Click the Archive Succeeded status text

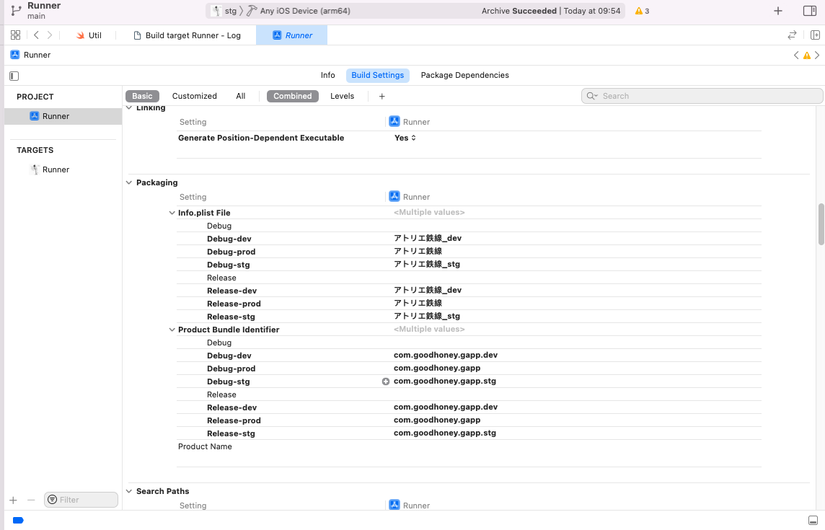pyautogui.click(x=519, y=11)
